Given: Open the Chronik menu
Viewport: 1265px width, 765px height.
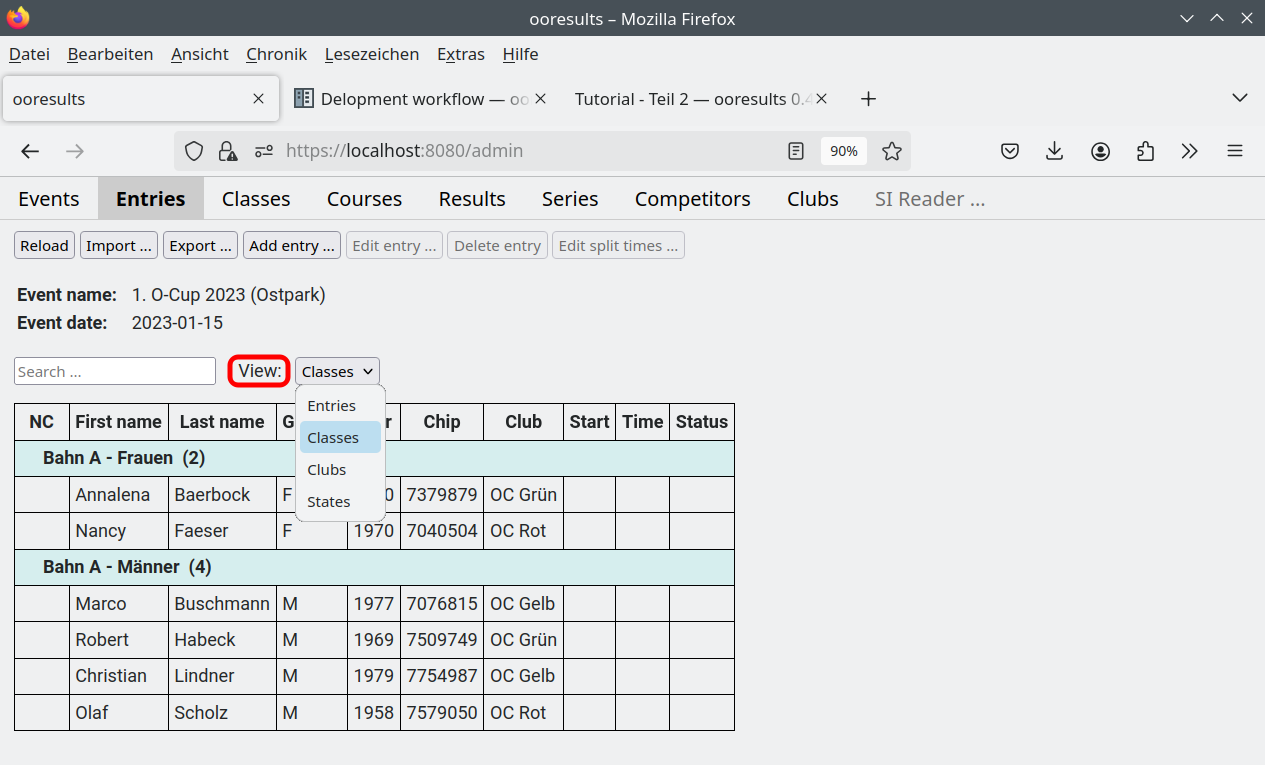Looking at the screenshot, I should pyautogui.click(x=276, y=54).
